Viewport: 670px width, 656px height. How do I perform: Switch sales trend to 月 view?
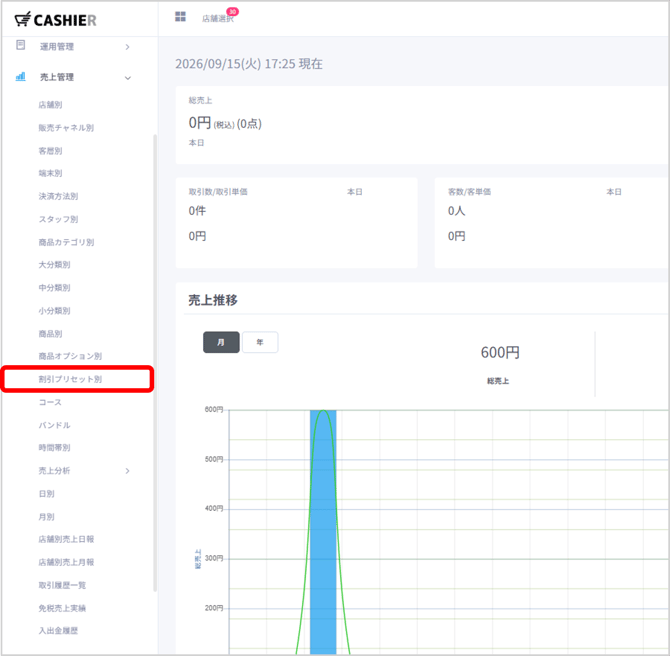pos(221,342)
